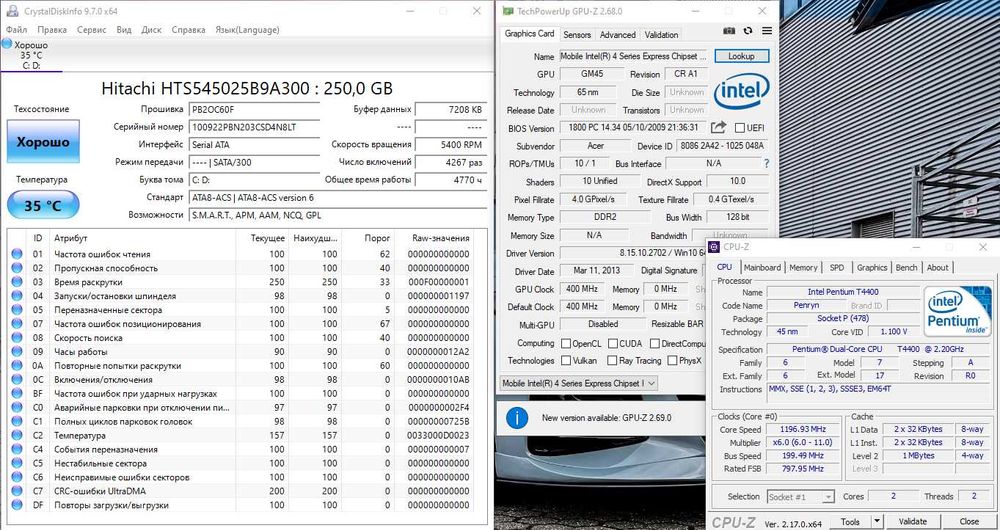Click the GPU-Z refresh icon
This screenshot has width=1000, height=530.
point(748,31)
